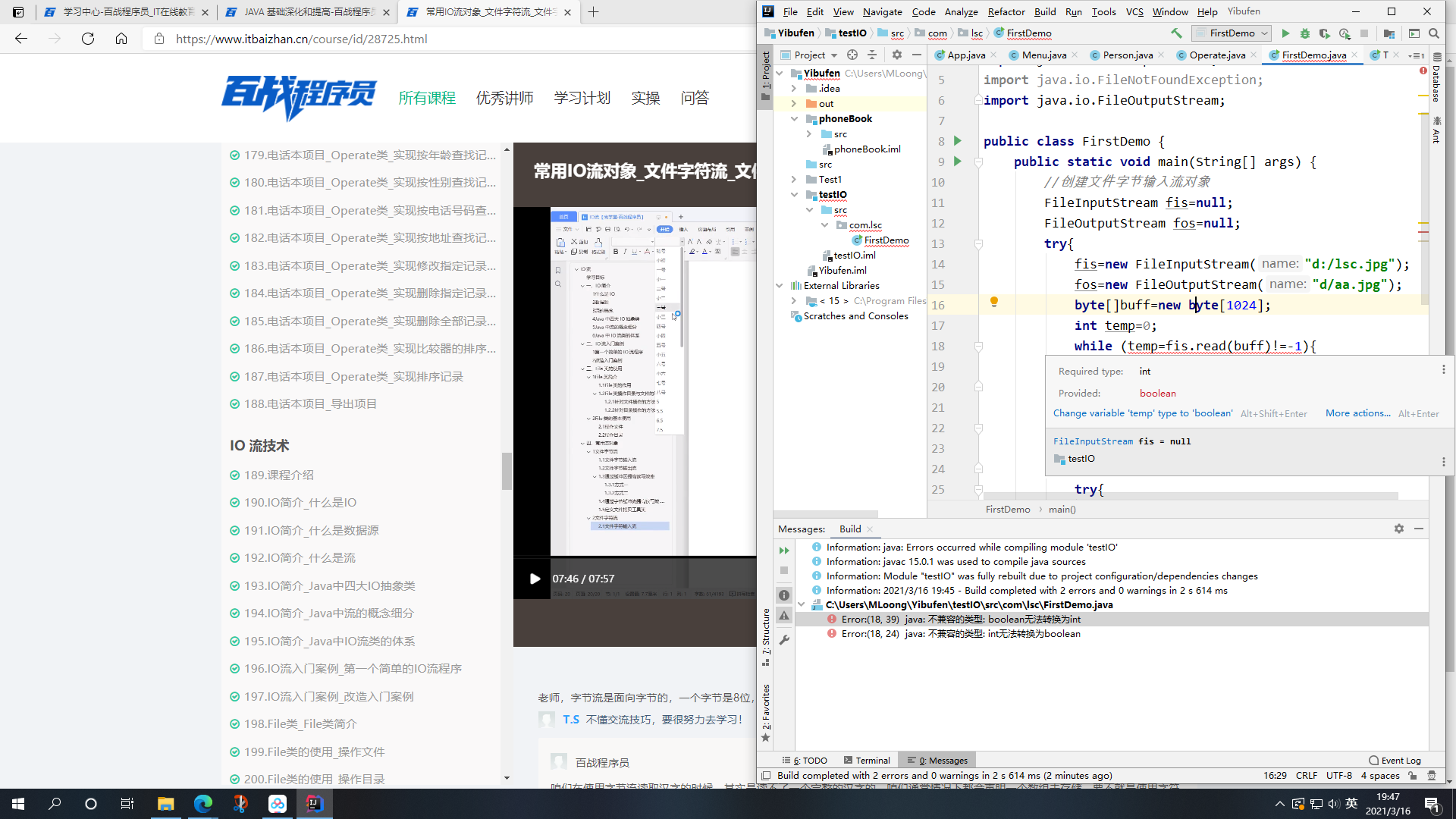Open the Database side panel
Viewport: 1456px width, 819px height.
click(1436, 78)
